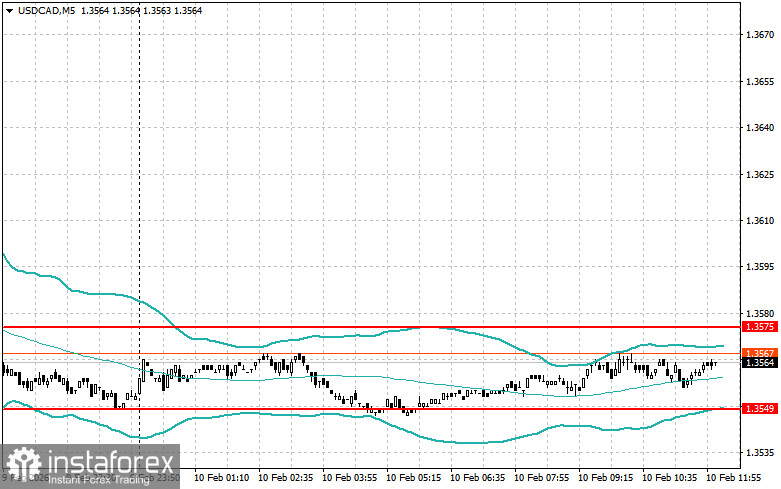Open the chart menu triangle beside USDCAD
The image size is (781, 489).
[x=9, y=11]
